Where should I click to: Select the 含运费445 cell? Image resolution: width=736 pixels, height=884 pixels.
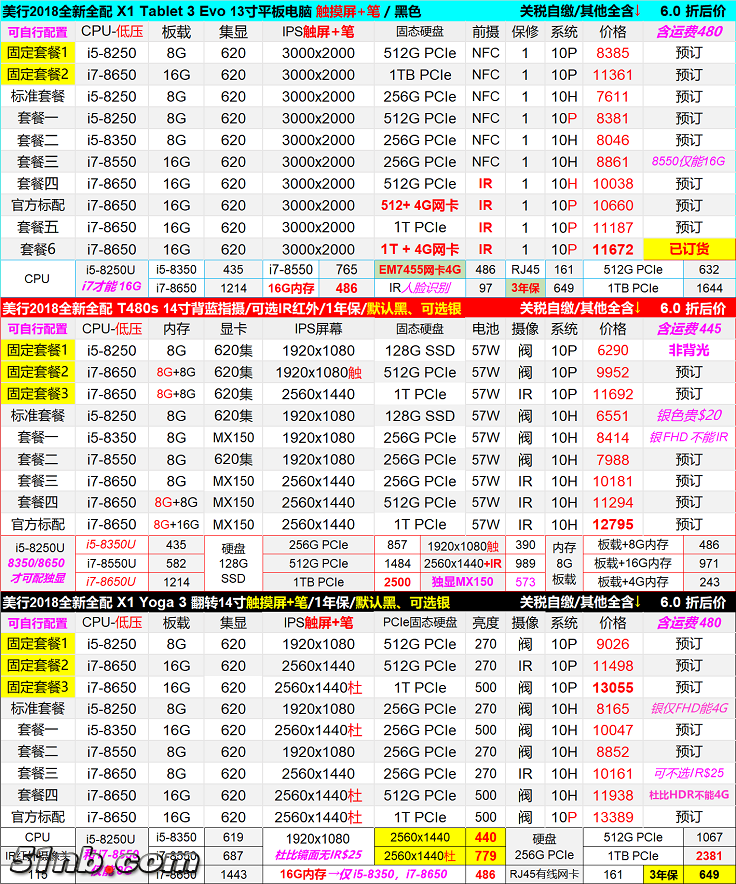[x=689, y=329]
